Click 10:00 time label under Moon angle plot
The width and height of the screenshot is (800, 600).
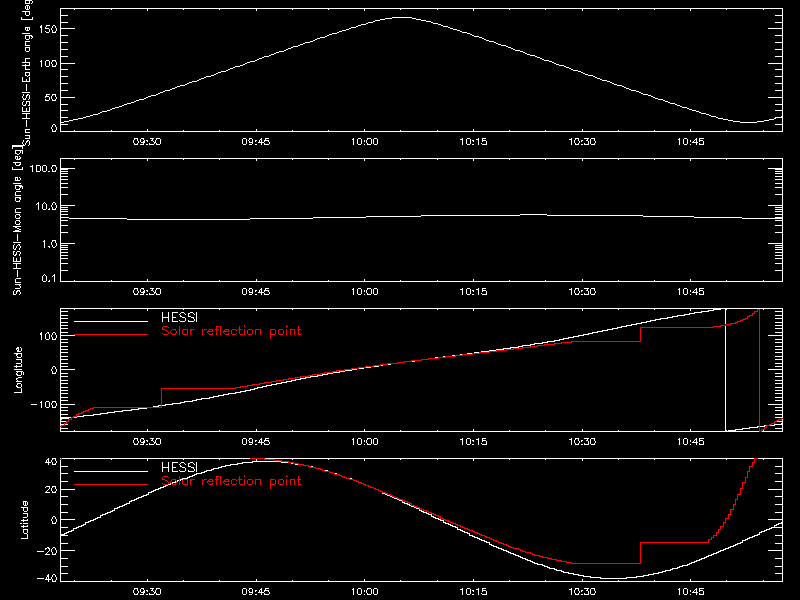(x=364, y=291)
